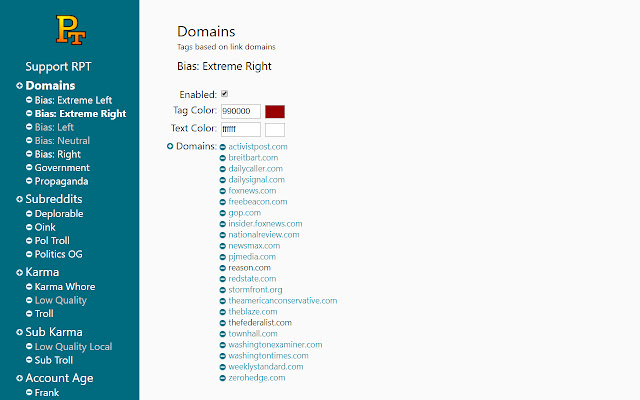Click minus icon next to Bias: Extreme Left
The image size is (640, 400).
tap(29, 100)
